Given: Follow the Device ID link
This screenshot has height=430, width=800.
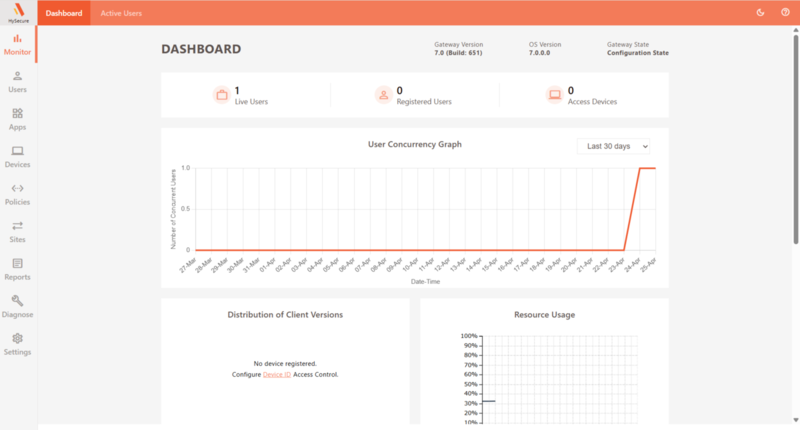Looking at the screenshot, I should click(277, 374).
